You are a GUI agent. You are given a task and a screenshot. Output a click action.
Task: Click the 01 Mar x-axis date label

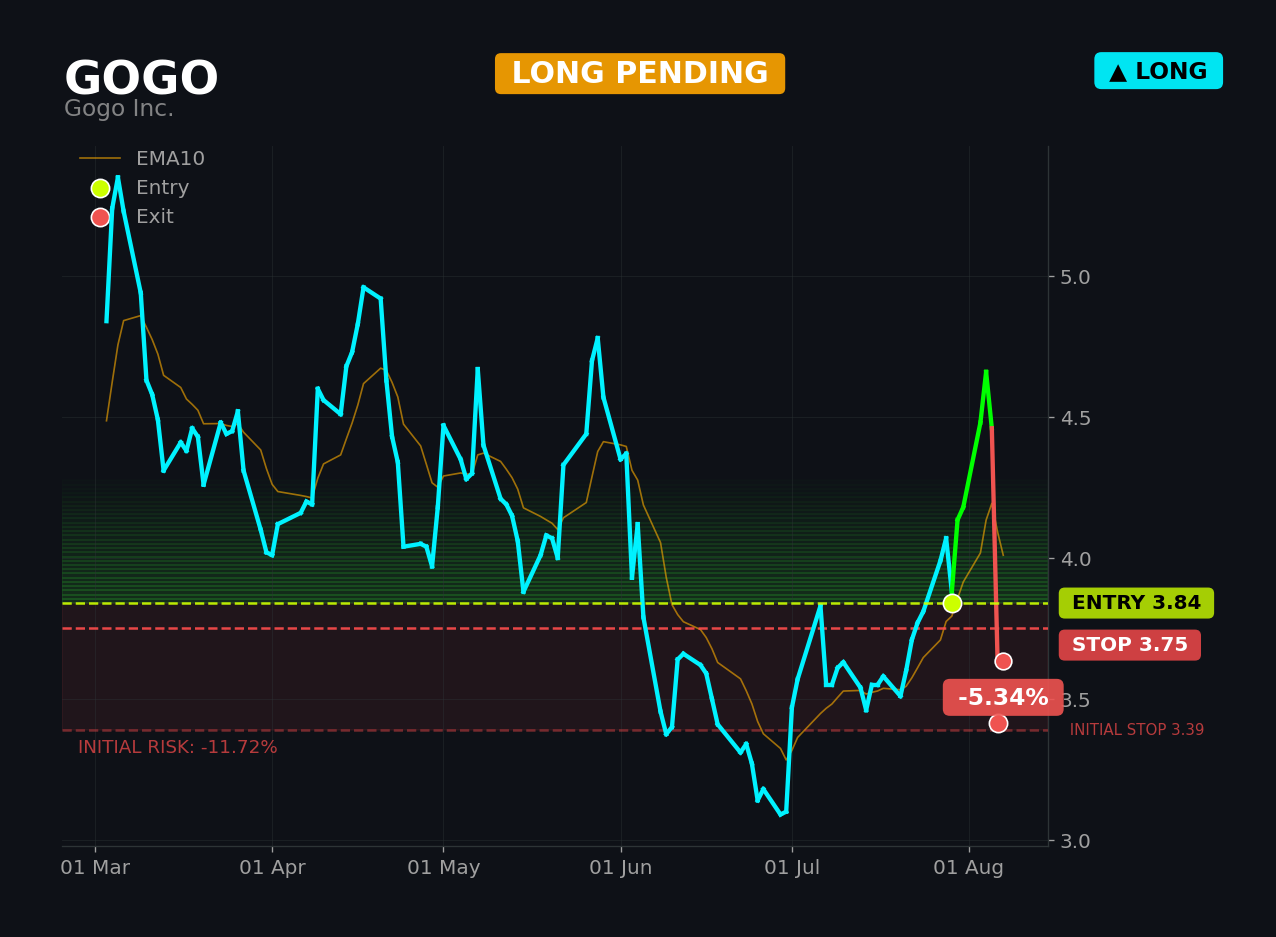[95, 868]
